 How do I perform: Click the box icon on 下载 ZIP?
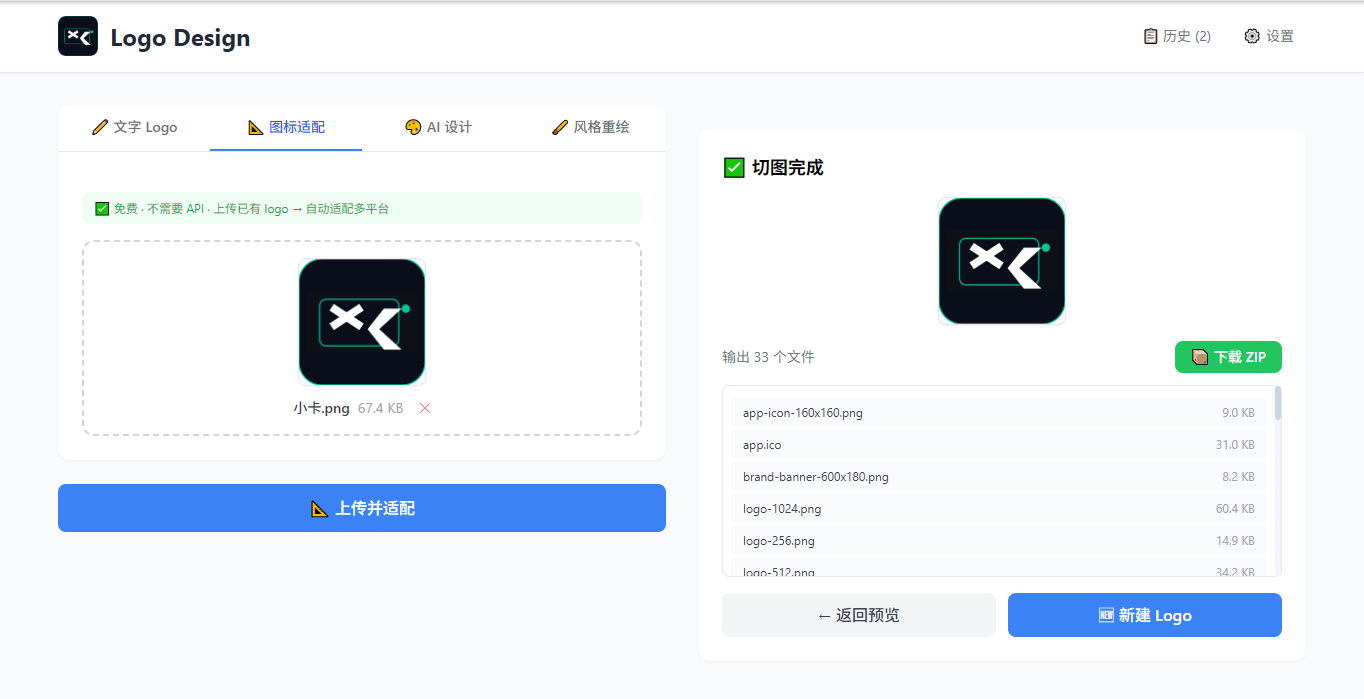[1200, 357]
